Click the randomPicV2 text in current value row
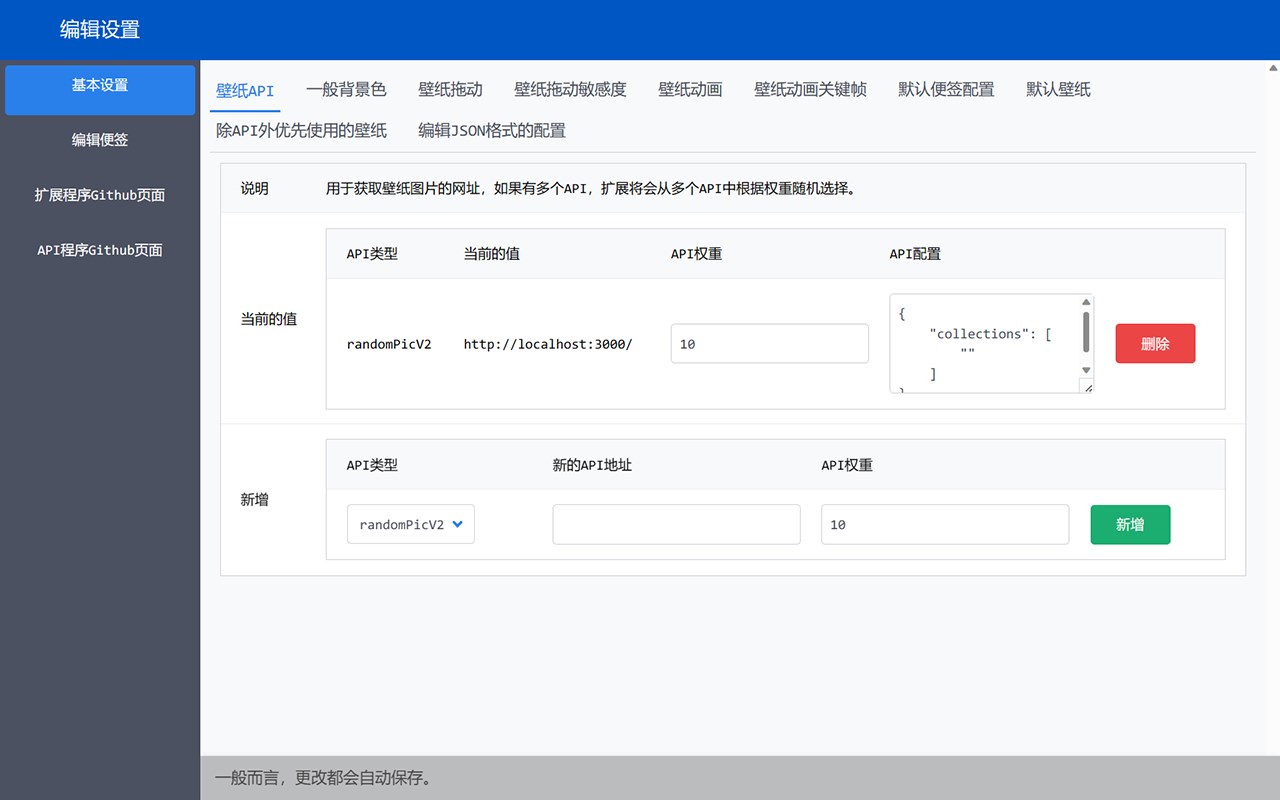Image resolution: width=1280 pixels, height=800 pixels. pos(389,344)
